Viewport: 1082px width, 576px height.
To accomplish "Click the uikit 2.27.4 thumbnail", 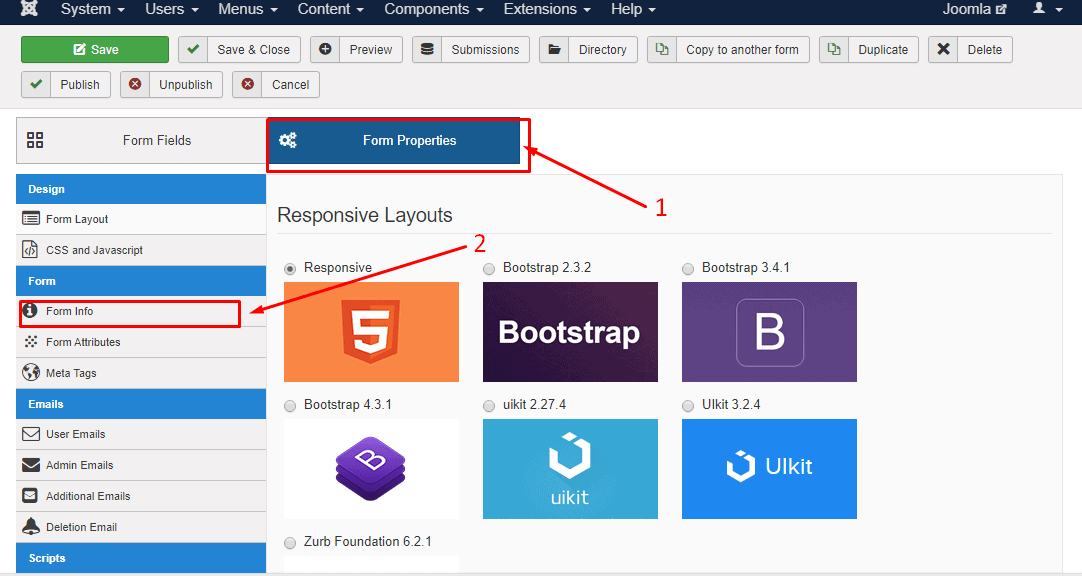I will 570,469.
